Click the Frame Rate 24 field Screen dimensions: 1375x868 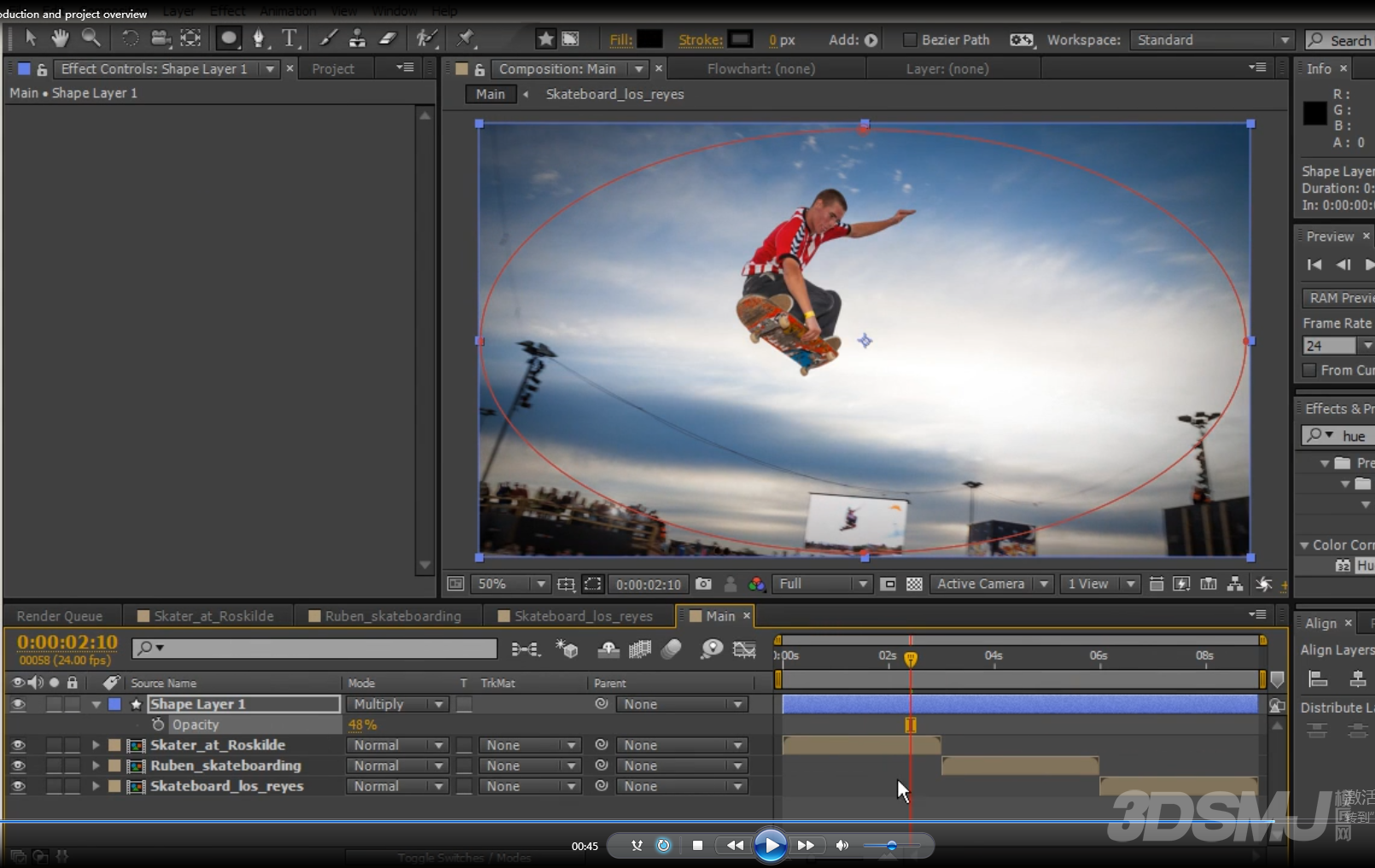(x=1329, y=346)
